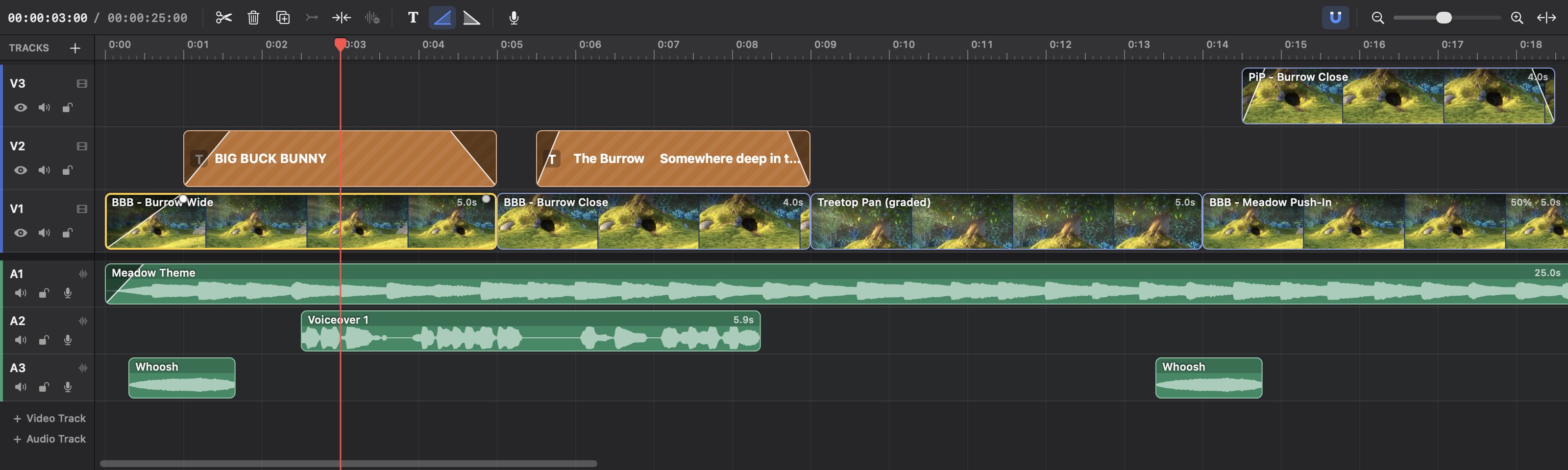Click the fit timeline to width icon
The height and width of the screenshot is (470, 1568).
(1546, 18)
